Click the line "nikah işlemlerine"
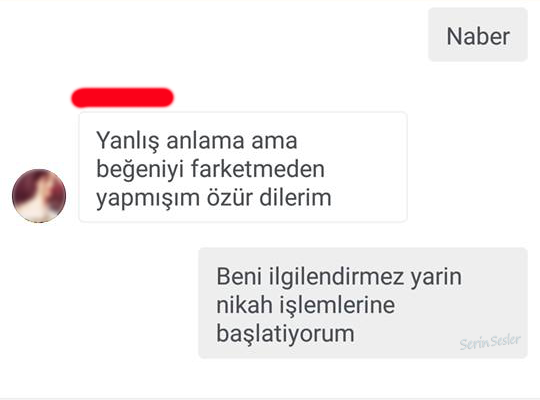 (x=305, y=305)
